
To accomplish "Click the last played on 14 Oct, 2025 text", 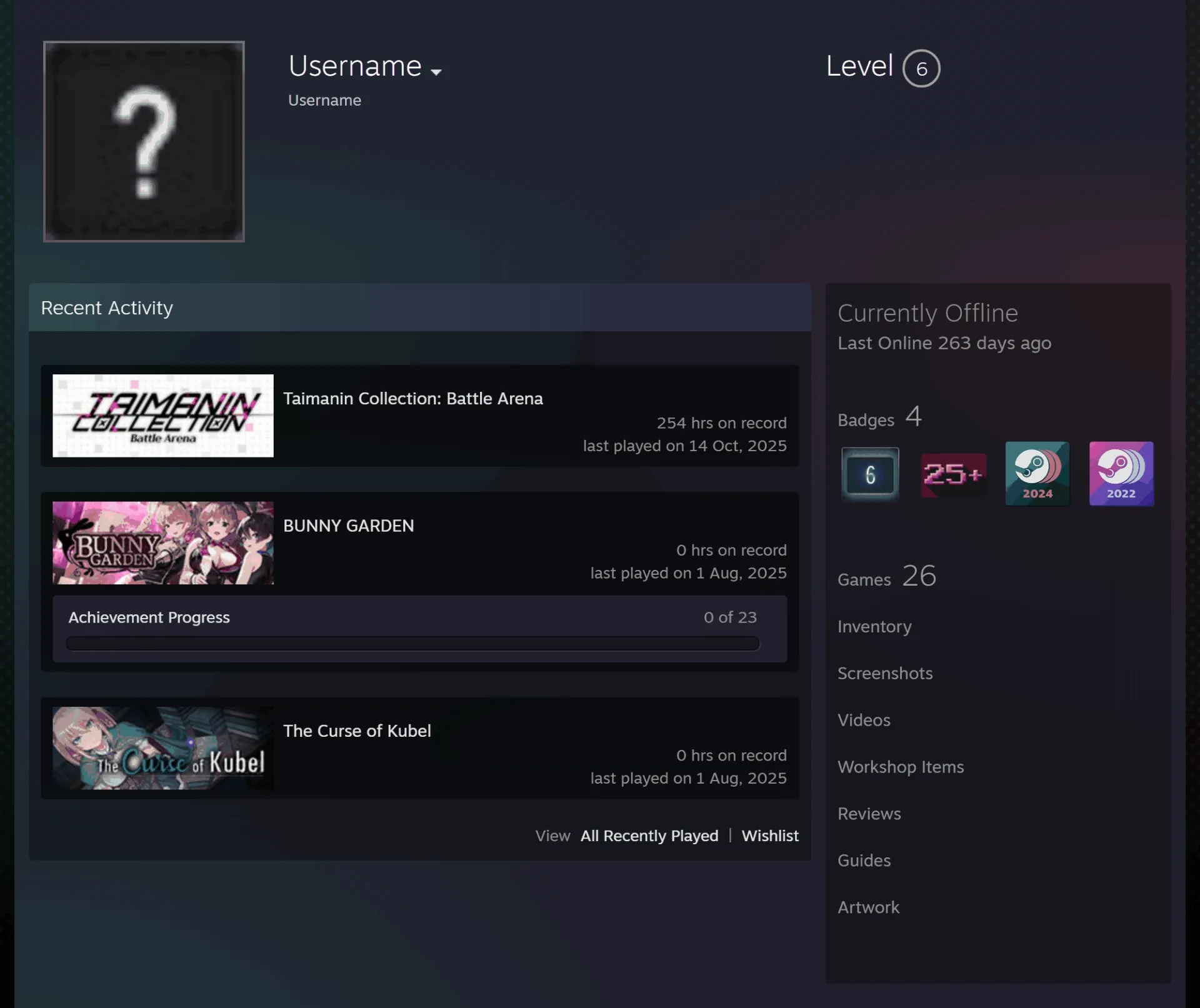I will click(x=685, y=446).
